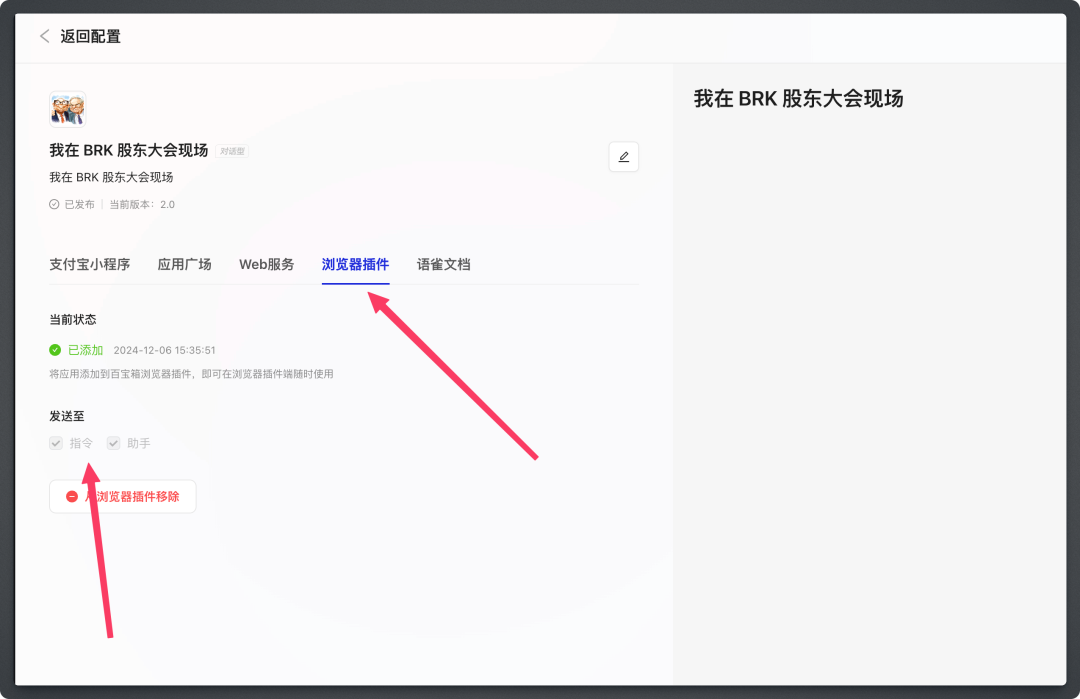1080x699 pixels.
Task: Click the timestamp 2024-12-06 15:35:51
Action: coord(165,350)
